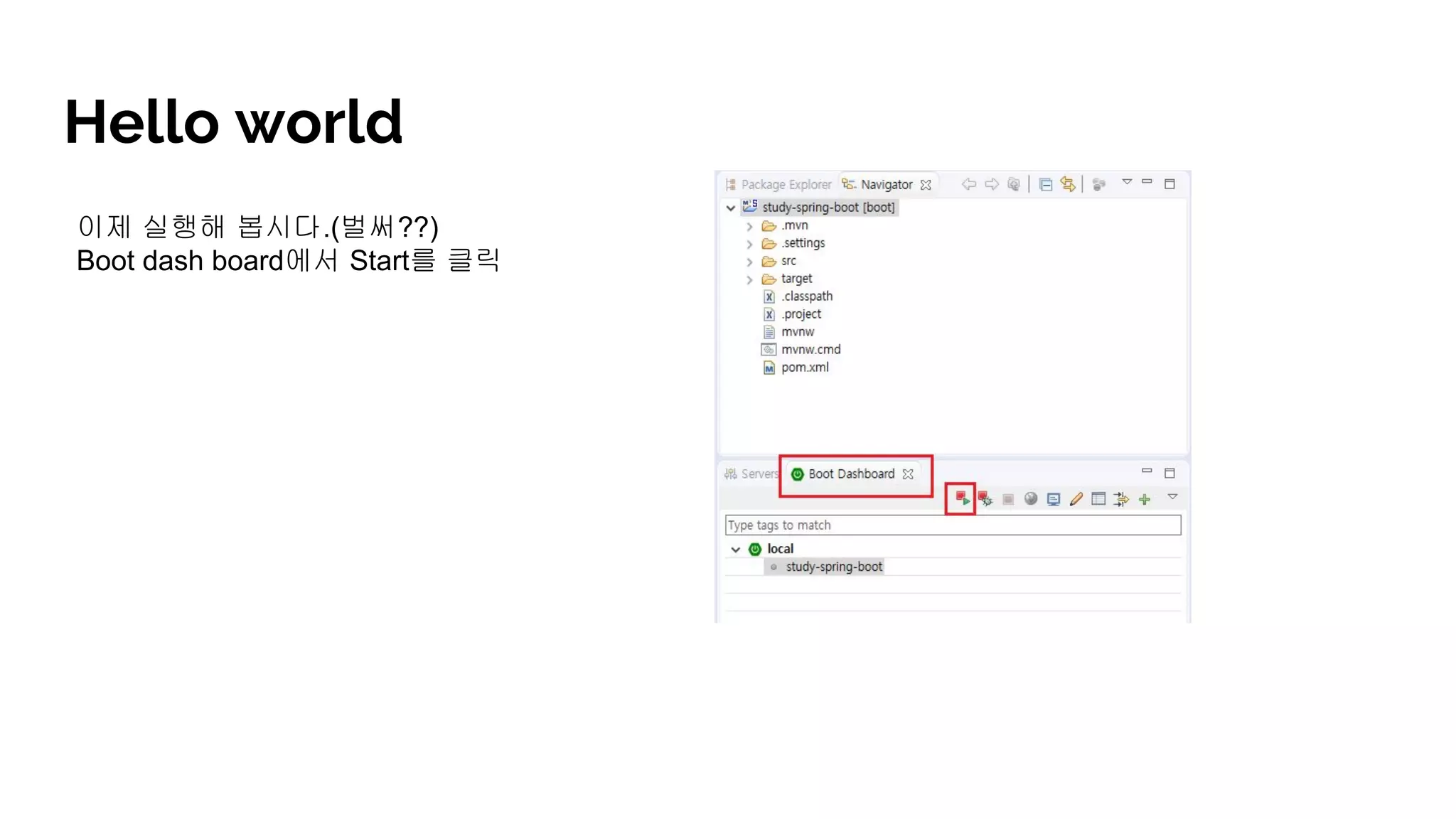1456x819 pixels.
Task: Click the Navigator up-level icon
Action: pyautogui.click(x=1014, y=184)
